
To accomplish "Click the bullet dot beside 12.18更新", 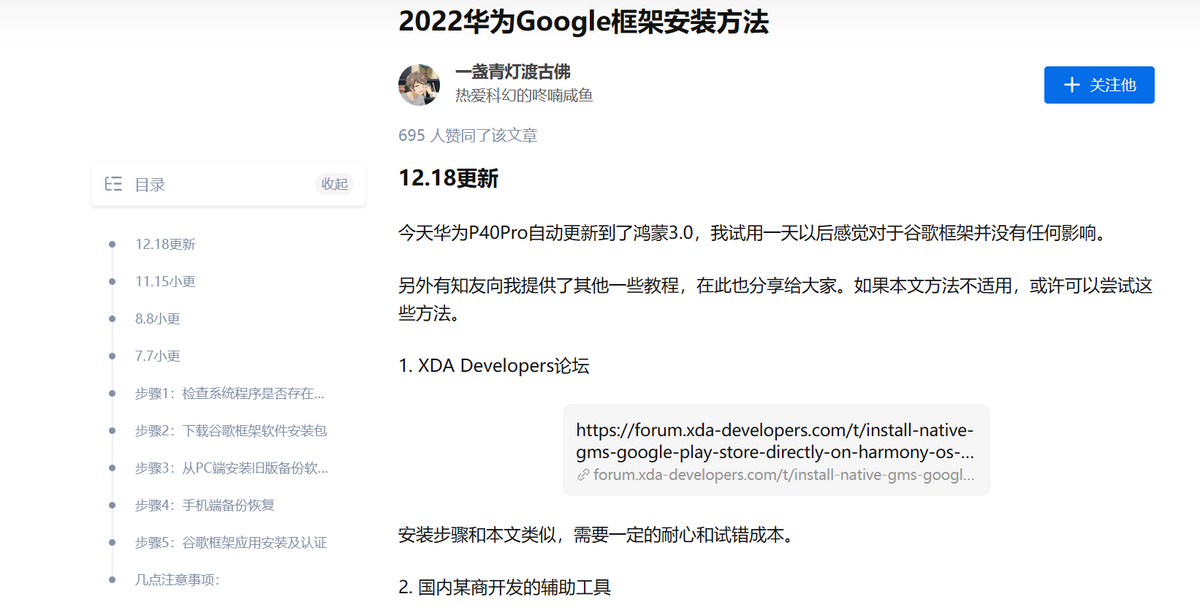I will [x=112, y=244].
